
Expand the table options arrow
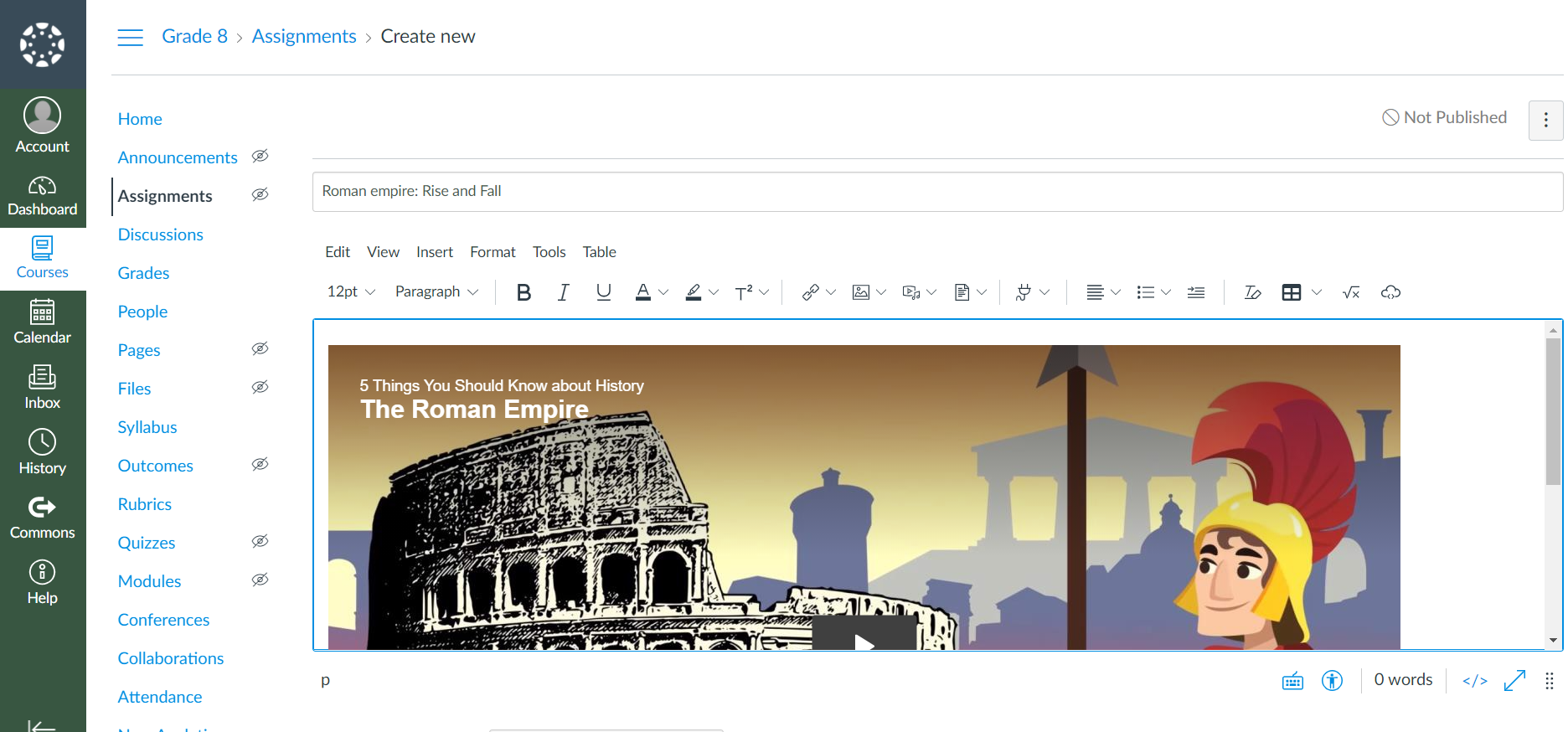point(1317,292)
